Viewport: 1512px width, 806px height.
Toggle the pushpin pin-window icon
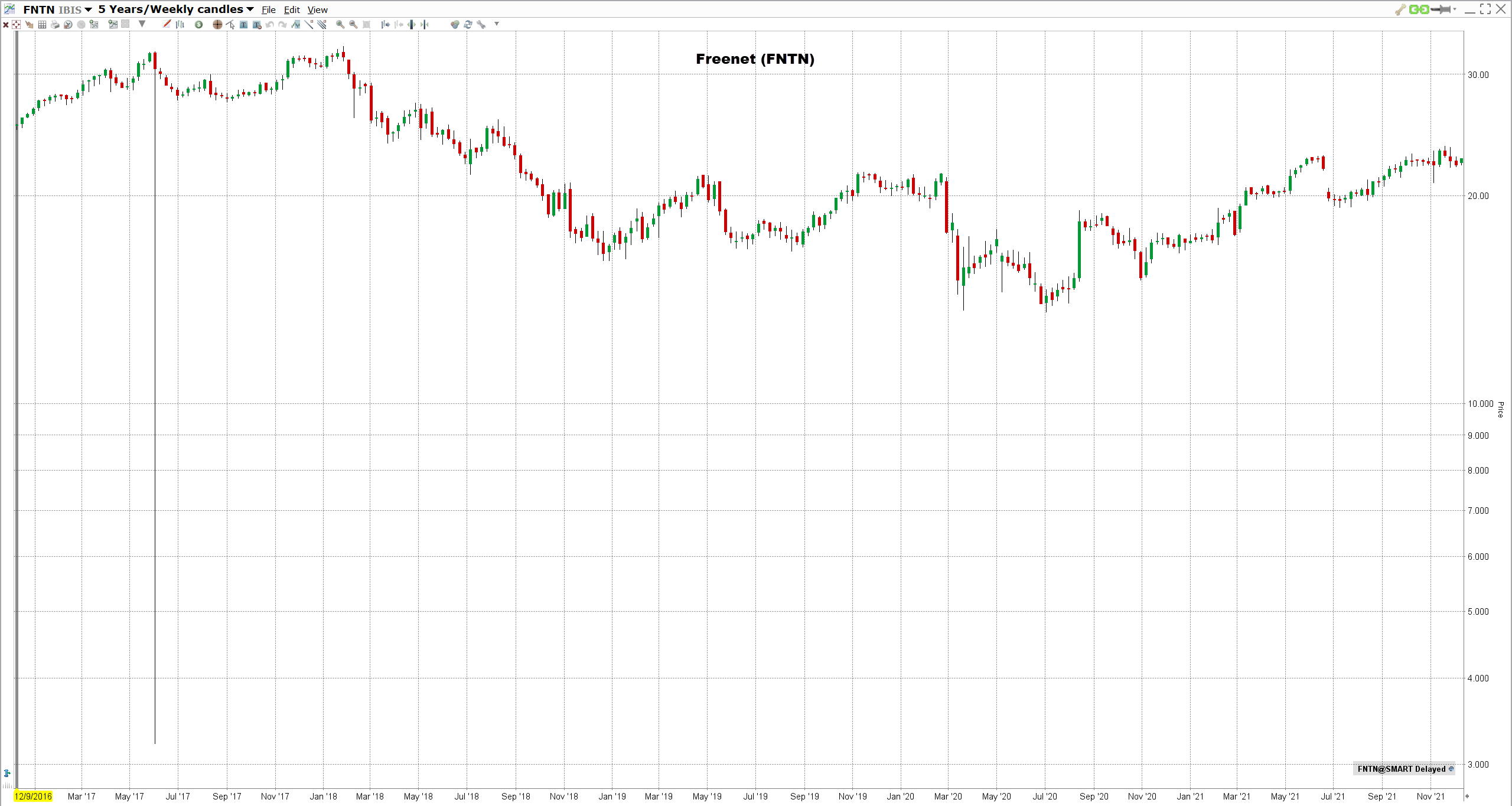coord(1441,9)
